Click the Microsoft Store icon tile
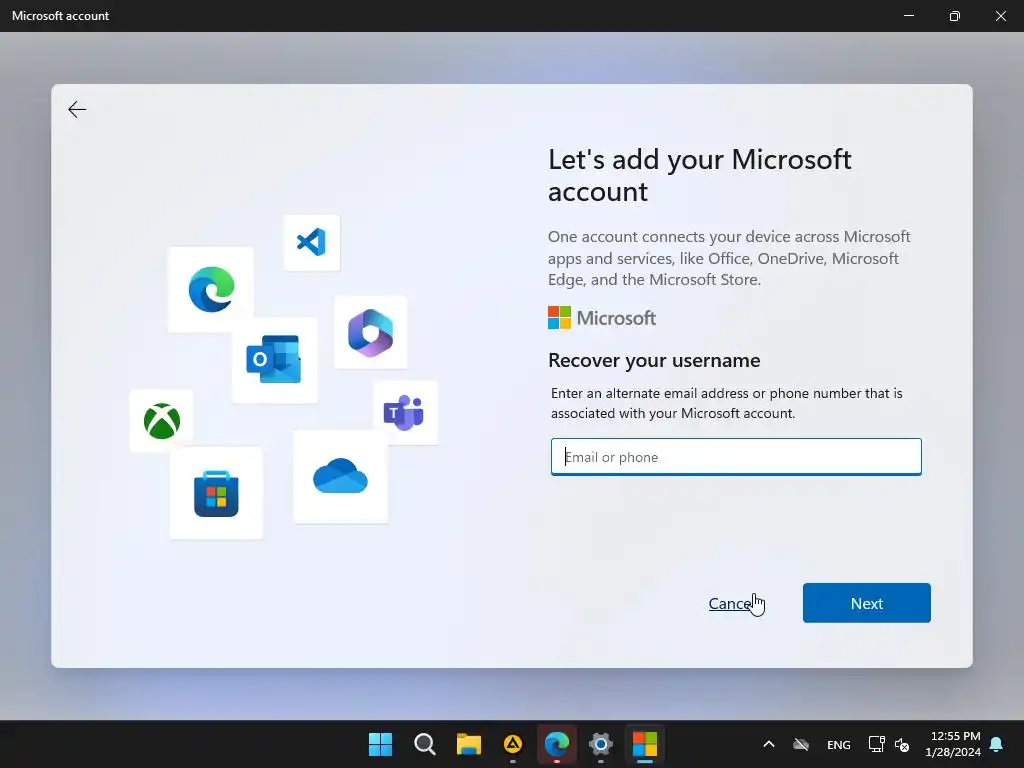Viewport: 1024px width, 768px height. click(216, 493)
